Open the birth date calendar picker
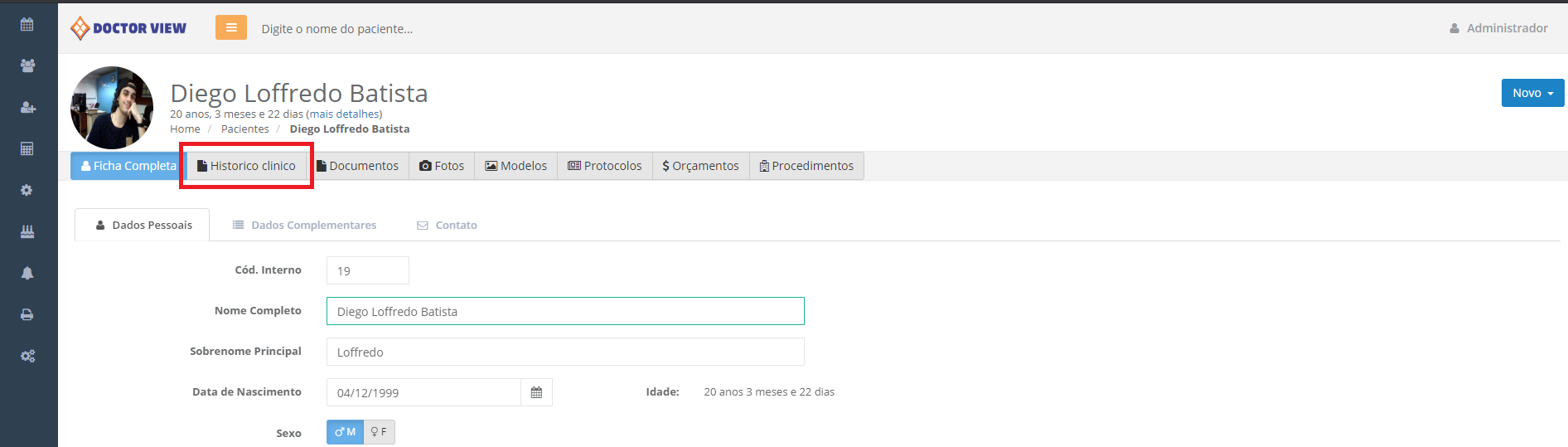 click(536, 392)
